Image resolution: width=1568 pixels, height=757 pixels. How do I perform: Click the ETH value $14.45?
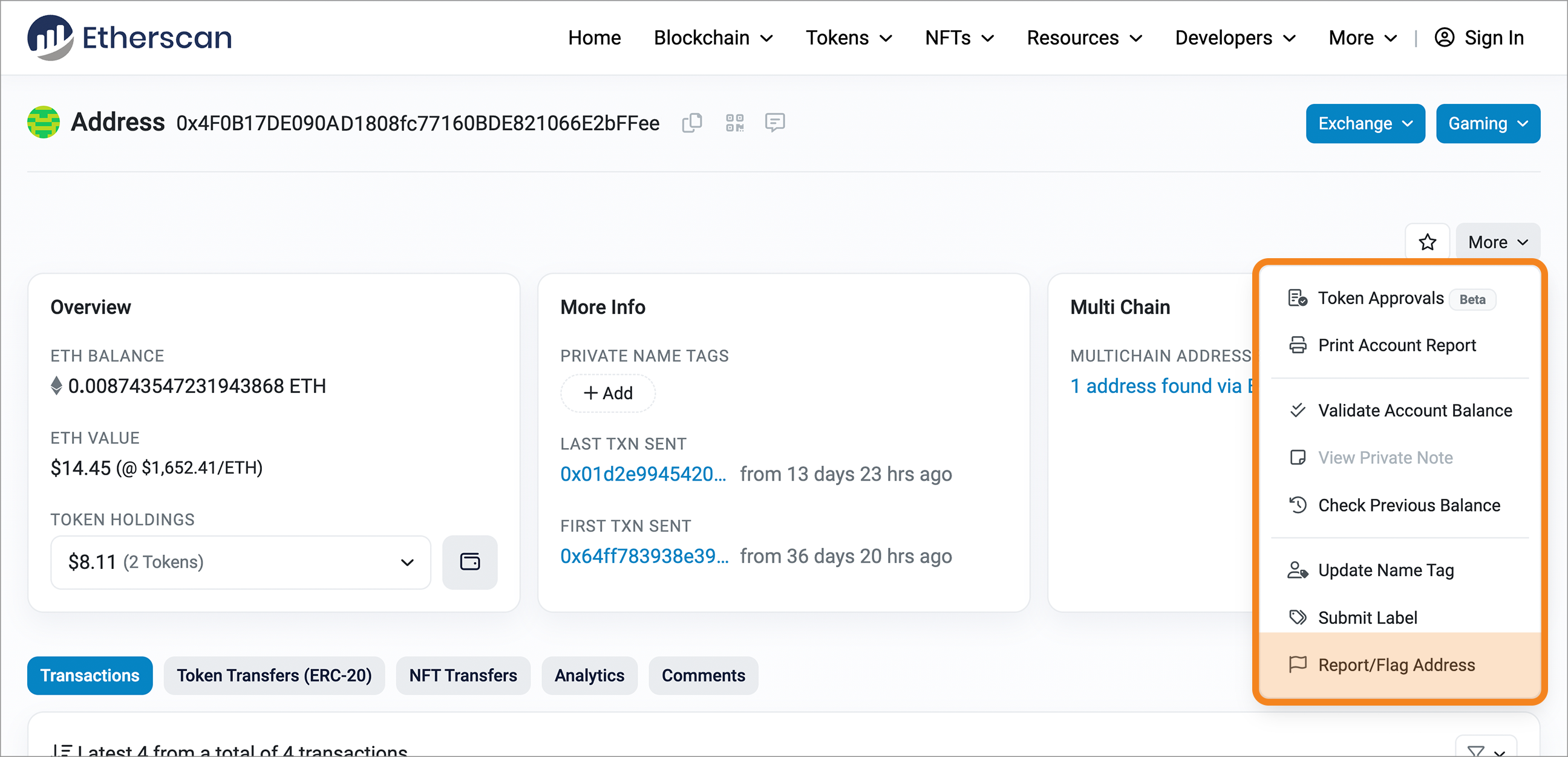[x=80, y=467]
